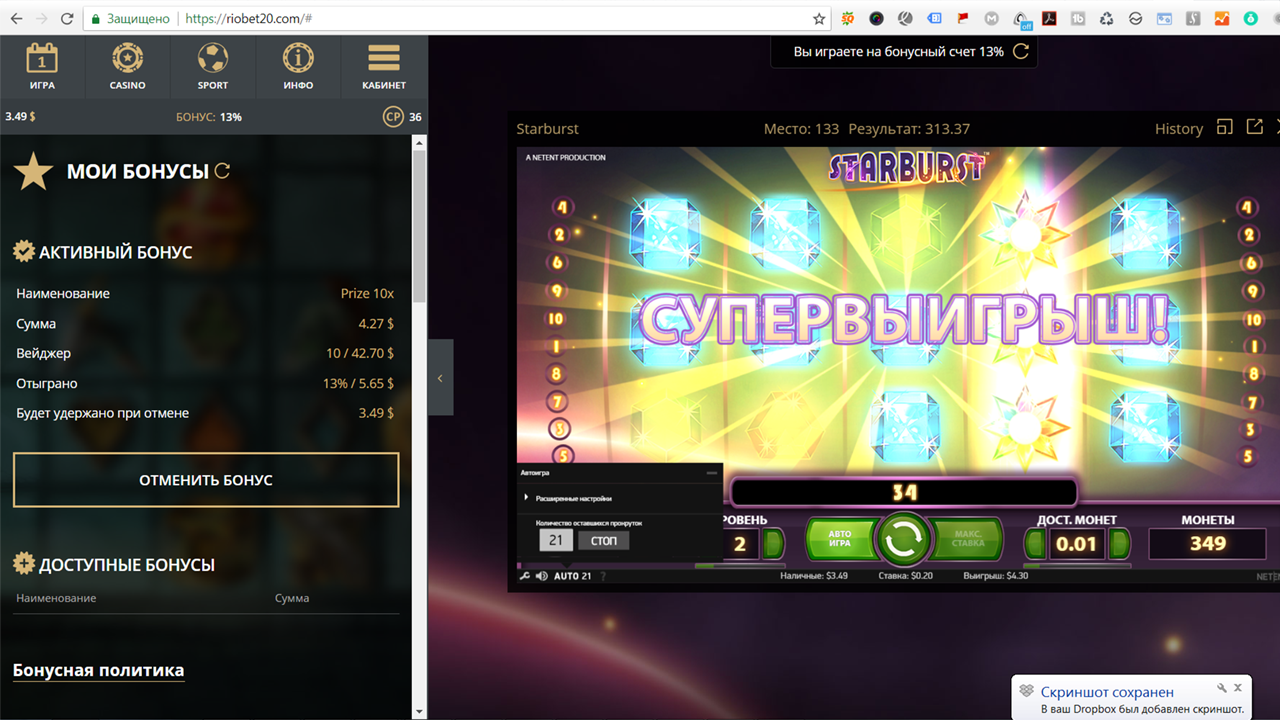Open the History link
Viewport: 1280px width, 720px height.
click(x=1179, y=128)
